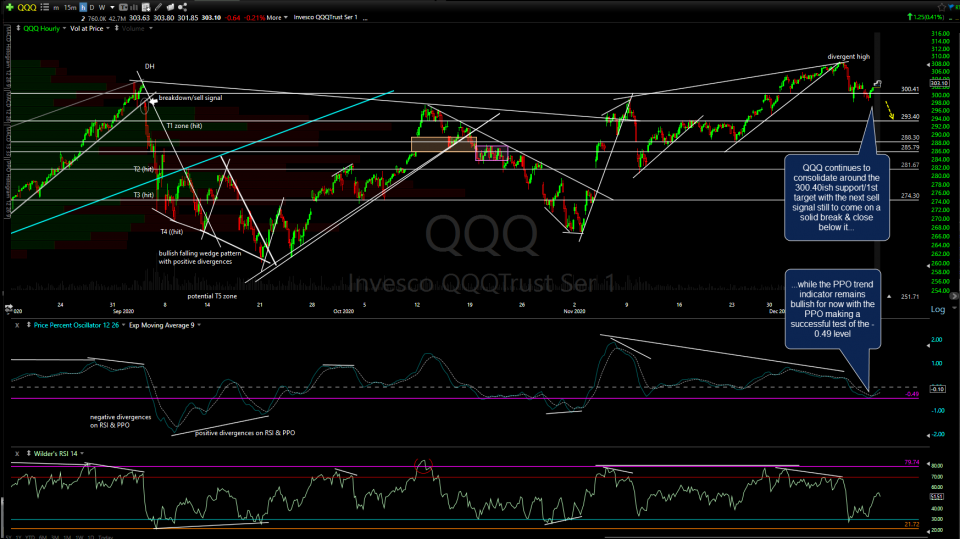The width and height of the screenshot is (960, 539).
Task: Select the 'PPO trend indicator' callout box
Action: tap(833, 309)
